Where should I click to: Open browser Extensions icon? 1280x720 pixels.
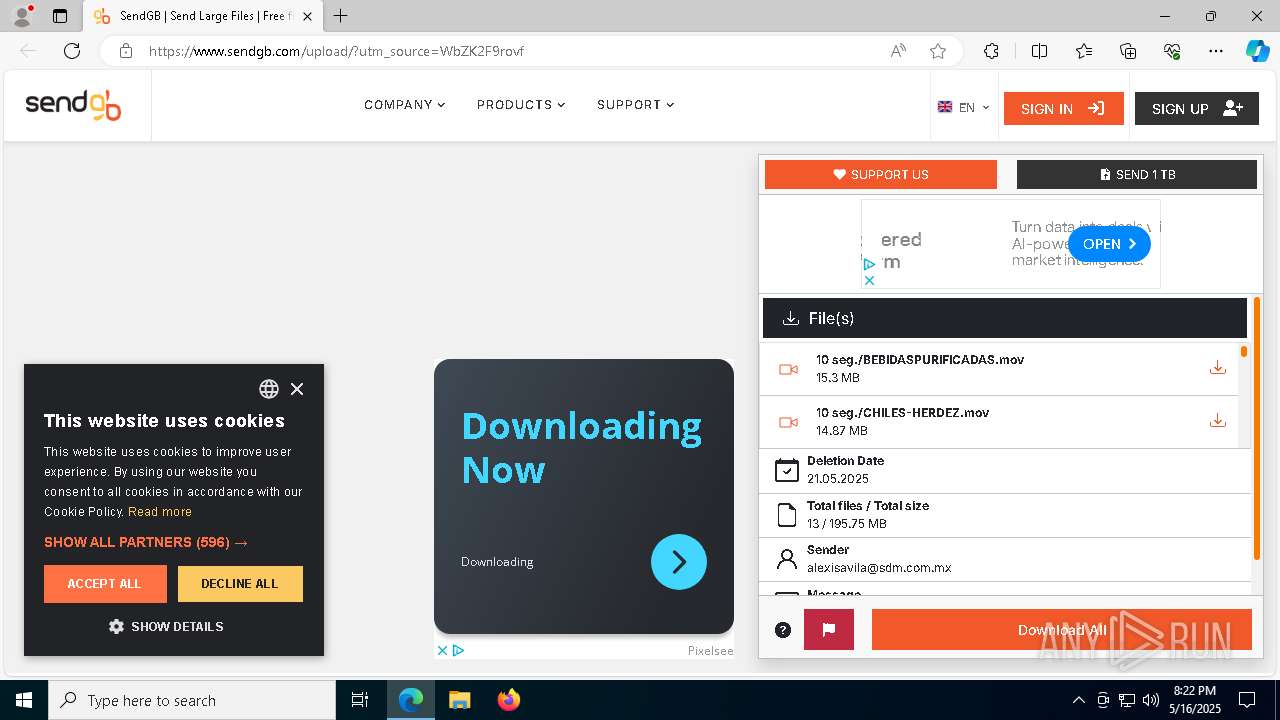coord(991,51)
